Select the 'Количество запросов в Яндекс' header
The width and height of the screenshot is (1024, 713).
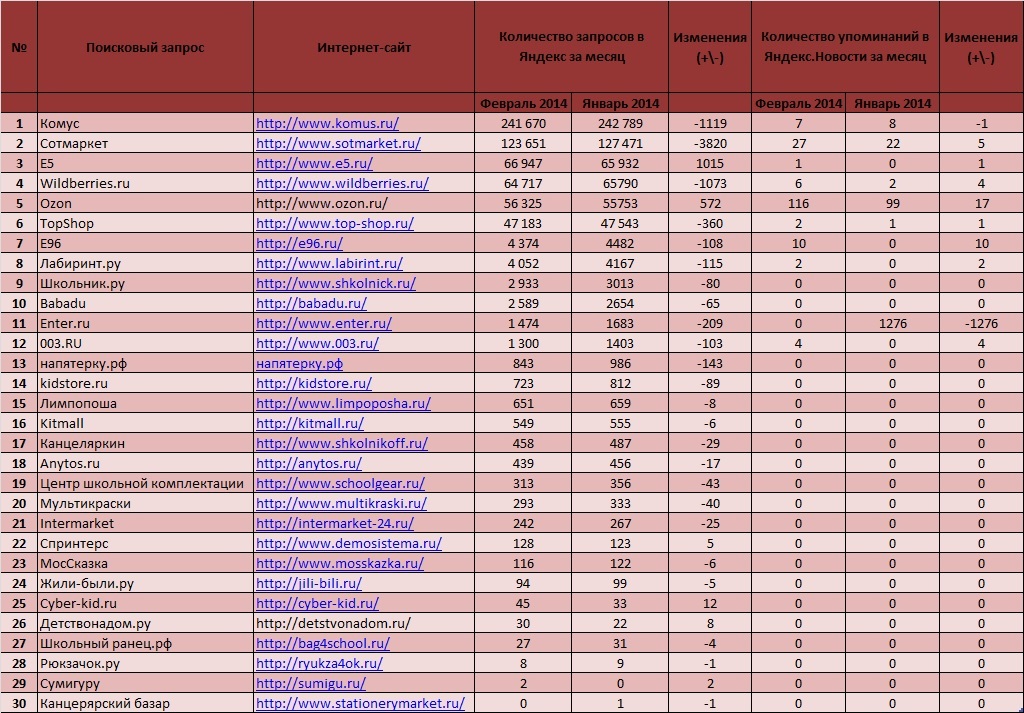[x=571, y=47]
